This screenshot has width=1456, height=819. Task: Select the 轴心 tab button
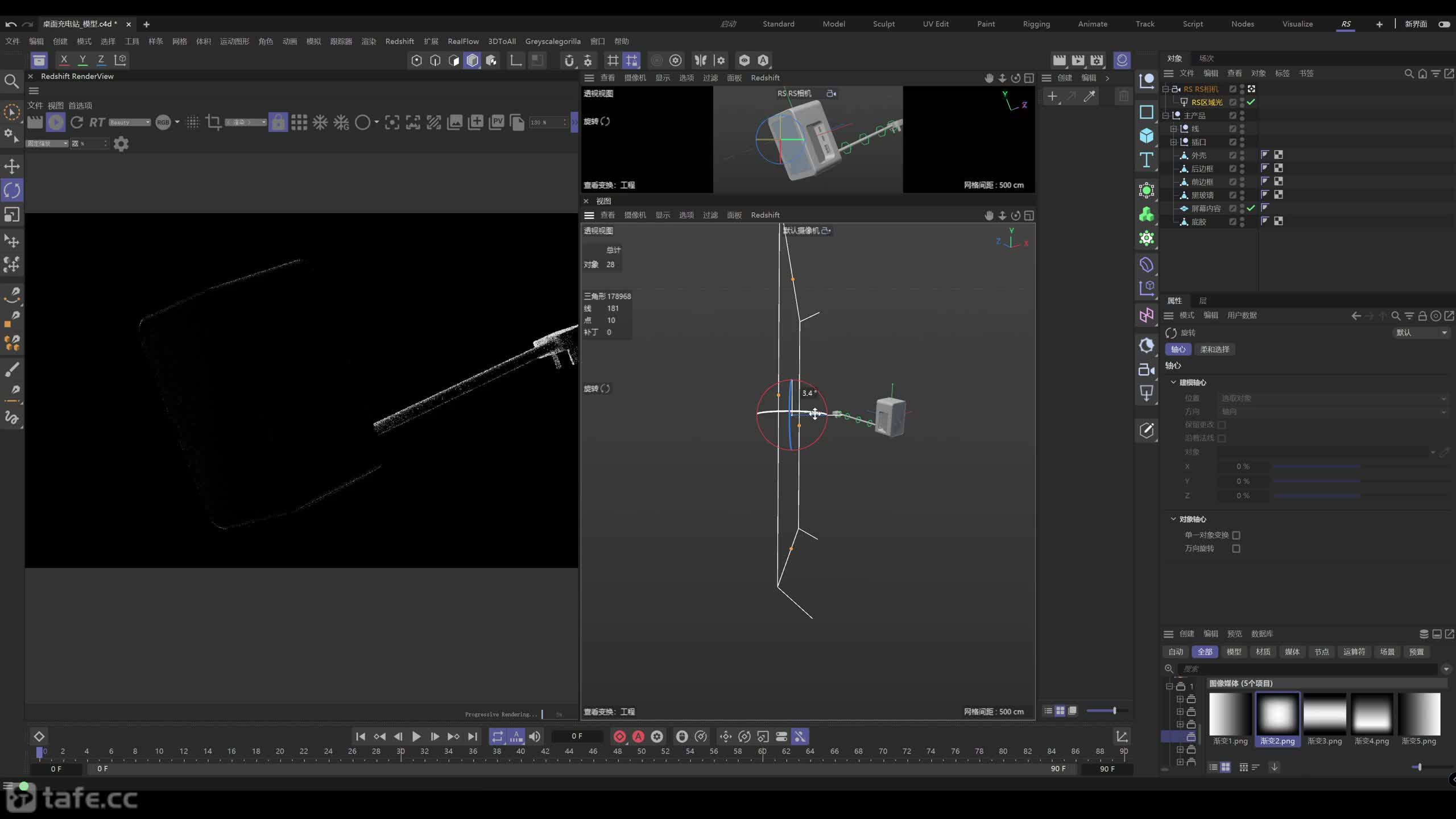1178,349
